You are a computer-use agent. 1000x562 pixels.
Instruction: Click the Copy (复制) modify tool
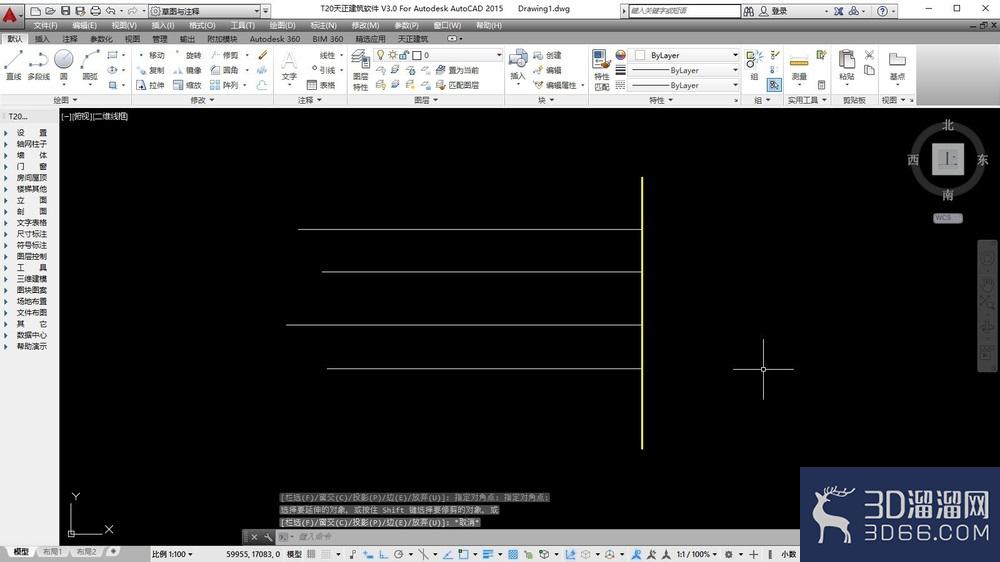pos(151,70)
